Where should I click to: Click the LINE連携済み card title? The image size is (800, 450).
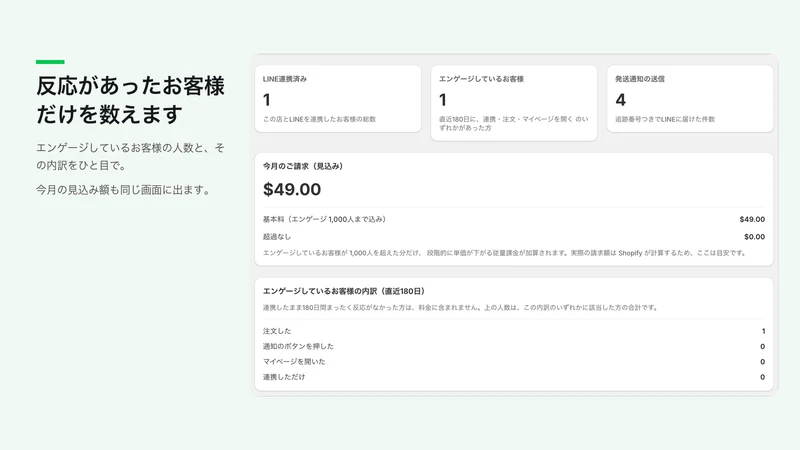(285, 79)
